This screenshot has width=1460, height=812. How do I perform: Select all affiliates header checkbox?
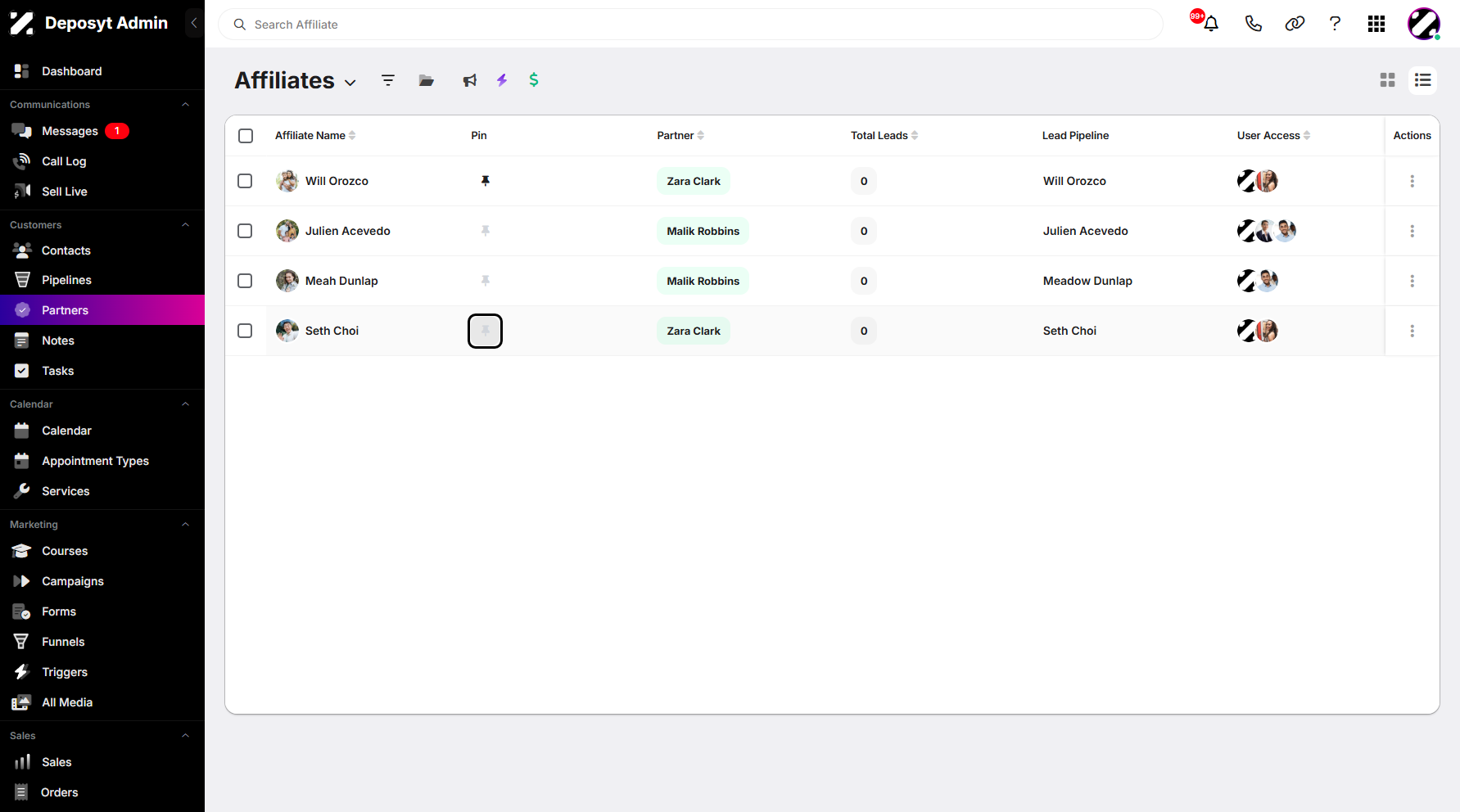(x=246, y=136)
